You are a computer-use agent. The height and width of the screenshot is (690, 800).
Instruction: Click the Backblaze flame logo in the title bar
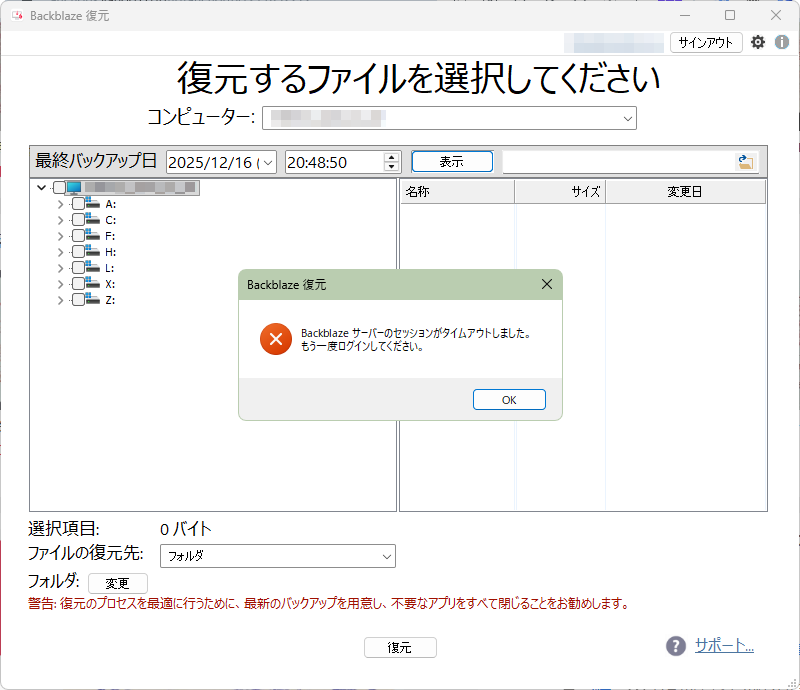(15, 15)
